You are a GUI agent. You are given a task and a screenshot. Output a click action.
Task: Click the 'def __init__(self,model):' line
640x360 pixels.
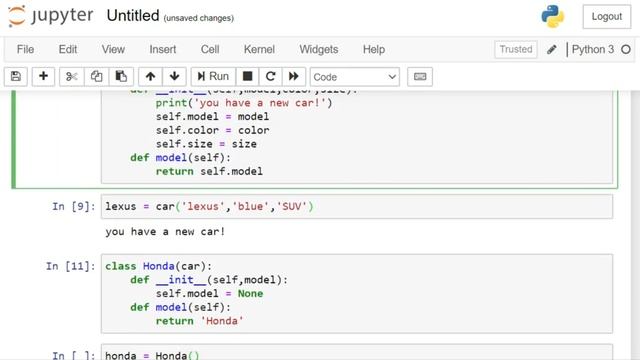(x=209, y=280)
